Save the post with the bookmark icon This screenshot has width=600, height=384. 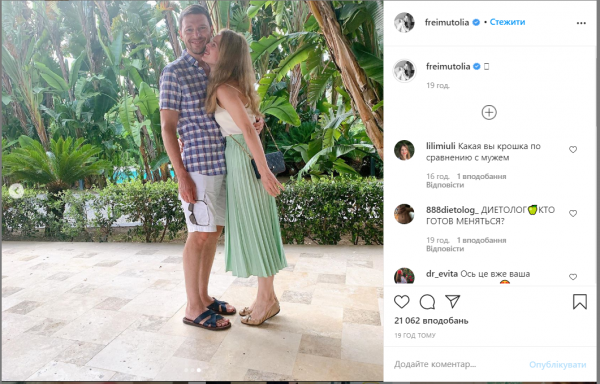(580, 302)
